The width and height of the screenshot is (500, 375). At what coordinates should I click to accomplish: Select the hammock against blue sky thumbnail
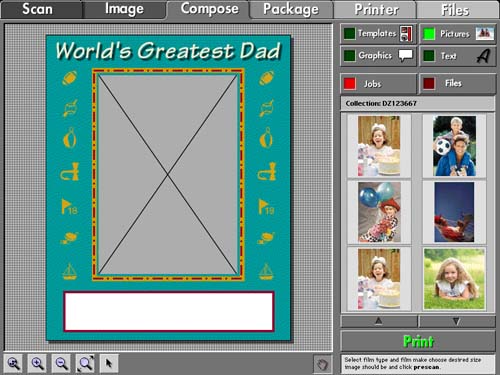pyautogui.click(x=454, y=212)
